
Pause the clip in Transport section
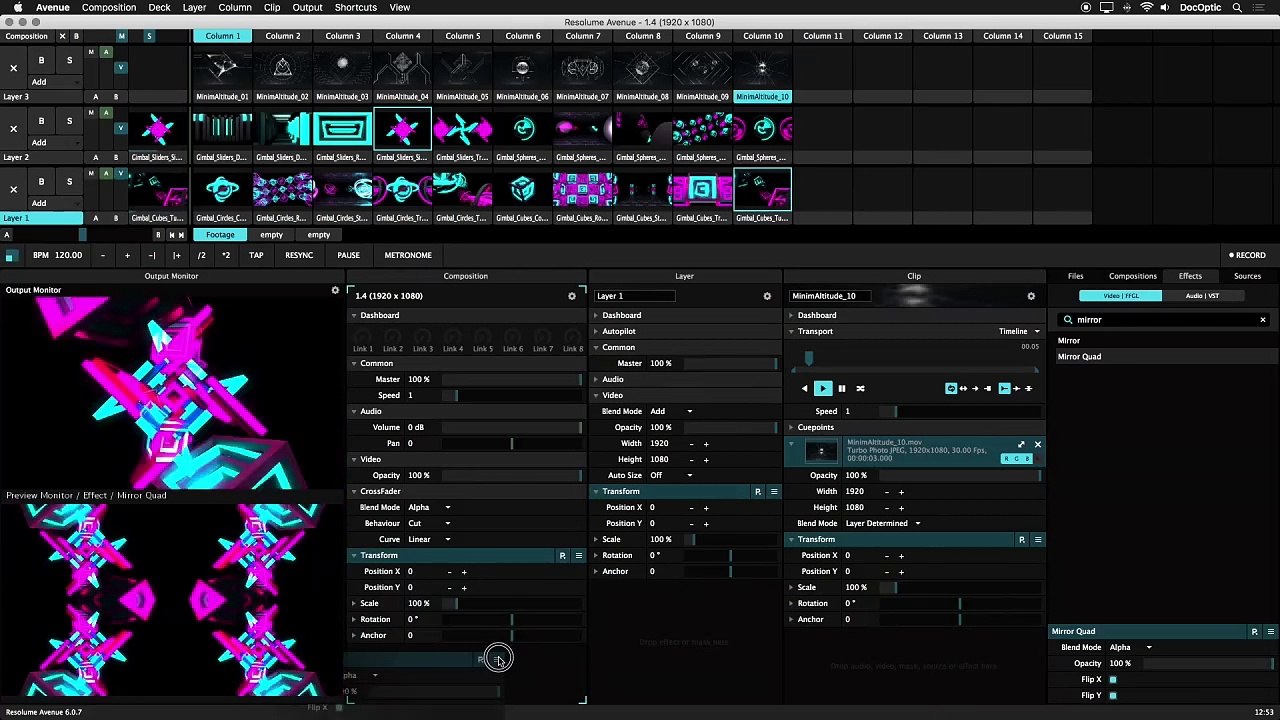pos(841,388)
